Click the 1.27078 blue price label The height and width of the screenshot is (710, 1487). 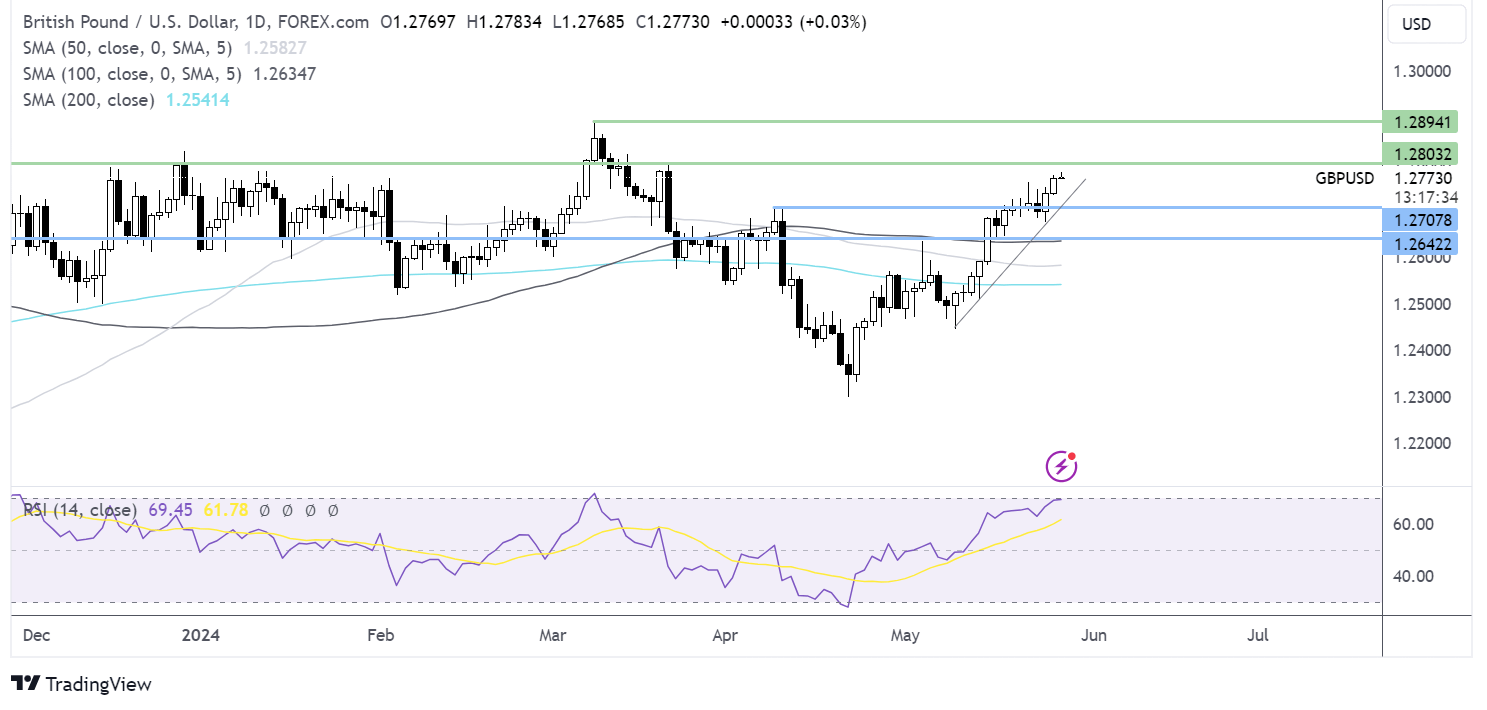coord(1421,219)
